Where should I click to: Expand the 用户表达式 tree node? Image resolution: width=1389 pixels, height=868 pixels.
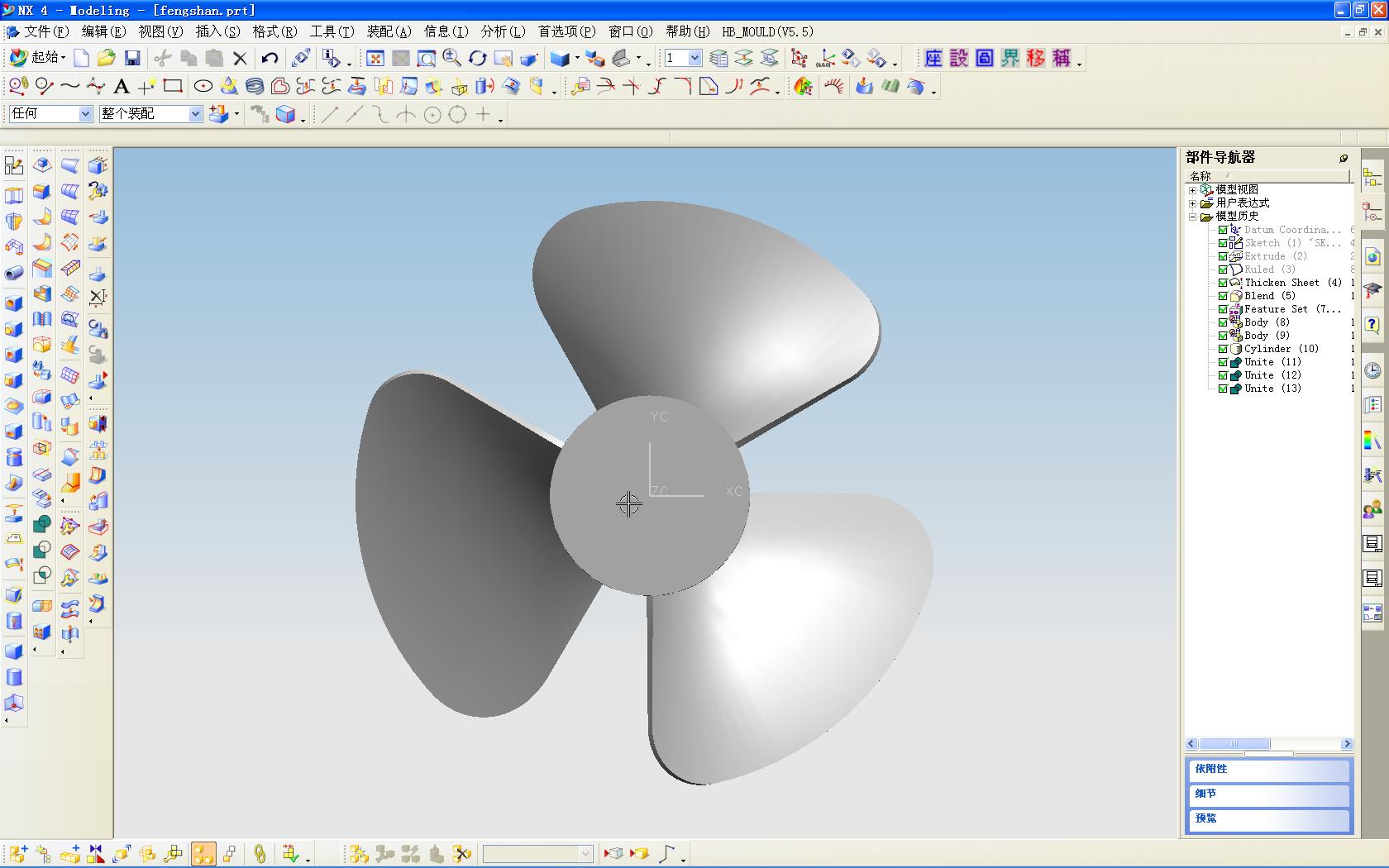point(1193,203)
